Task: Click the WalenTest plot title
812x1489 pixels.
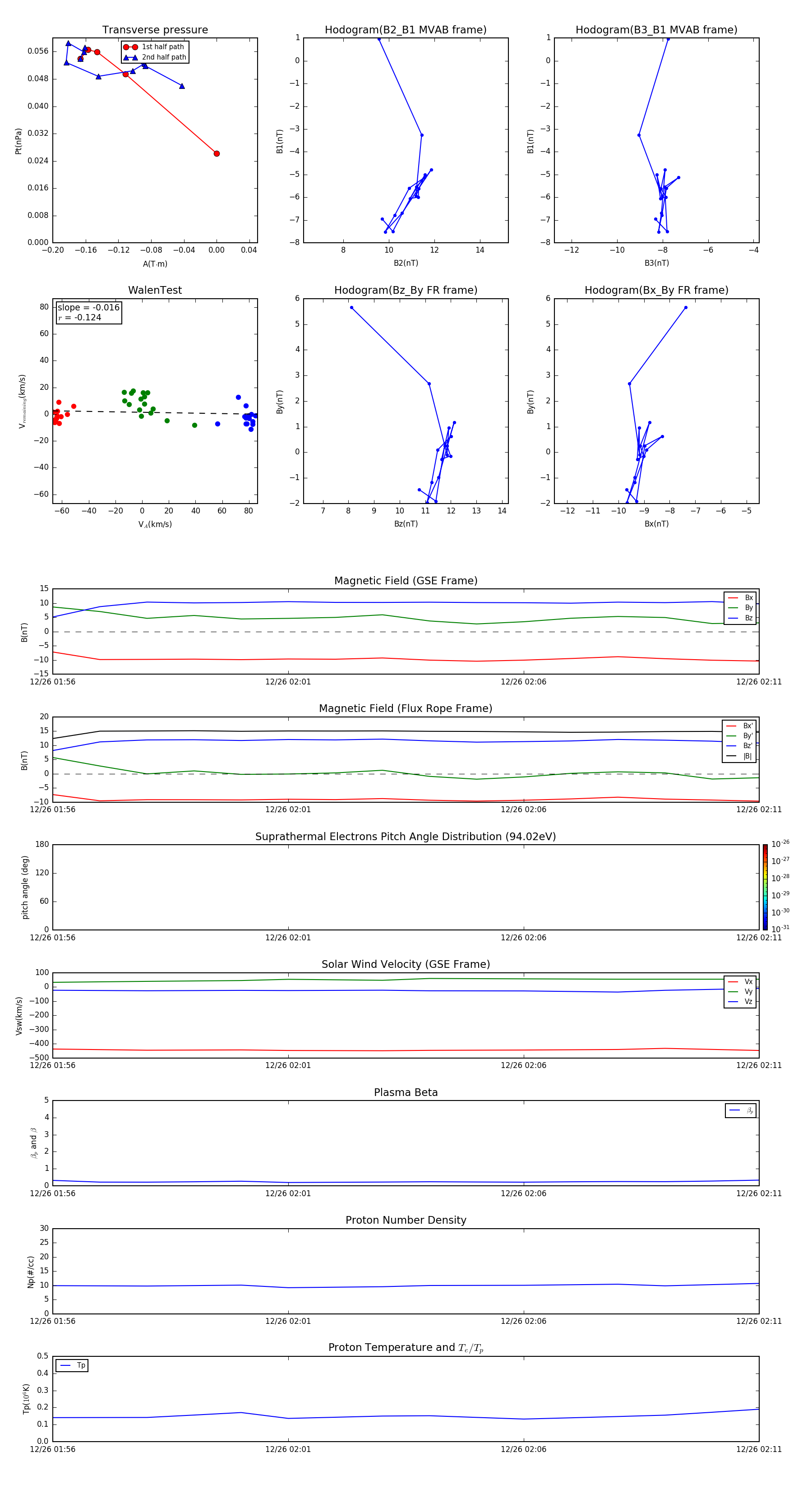Action: (155, 290)
